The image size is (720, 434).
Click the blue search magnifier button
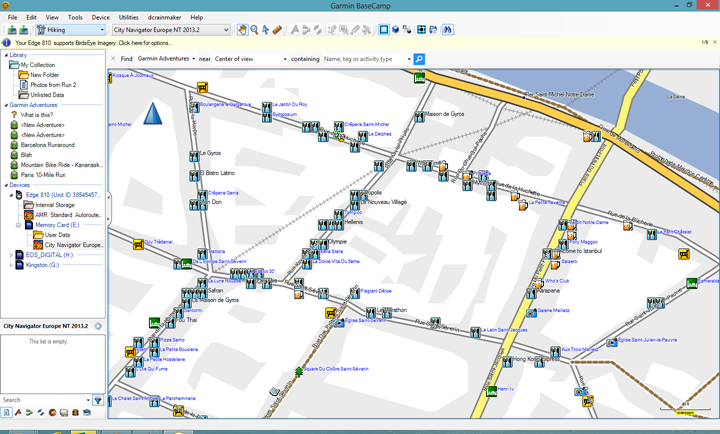pos(419,59)
